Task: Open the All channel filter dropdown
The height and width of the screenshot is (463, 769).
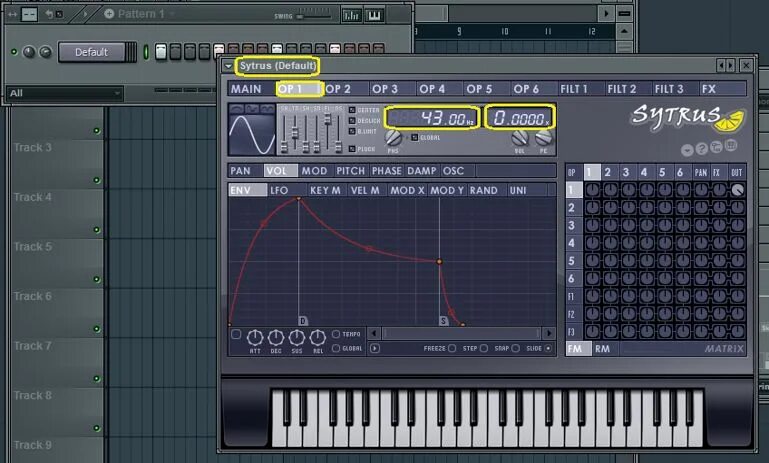Action: click(65, 93)
